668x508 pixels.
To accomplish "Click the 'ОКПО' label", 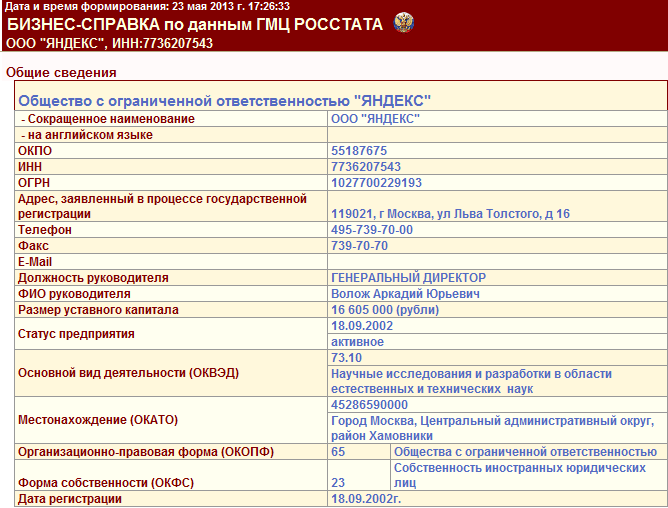I will 35,151.
